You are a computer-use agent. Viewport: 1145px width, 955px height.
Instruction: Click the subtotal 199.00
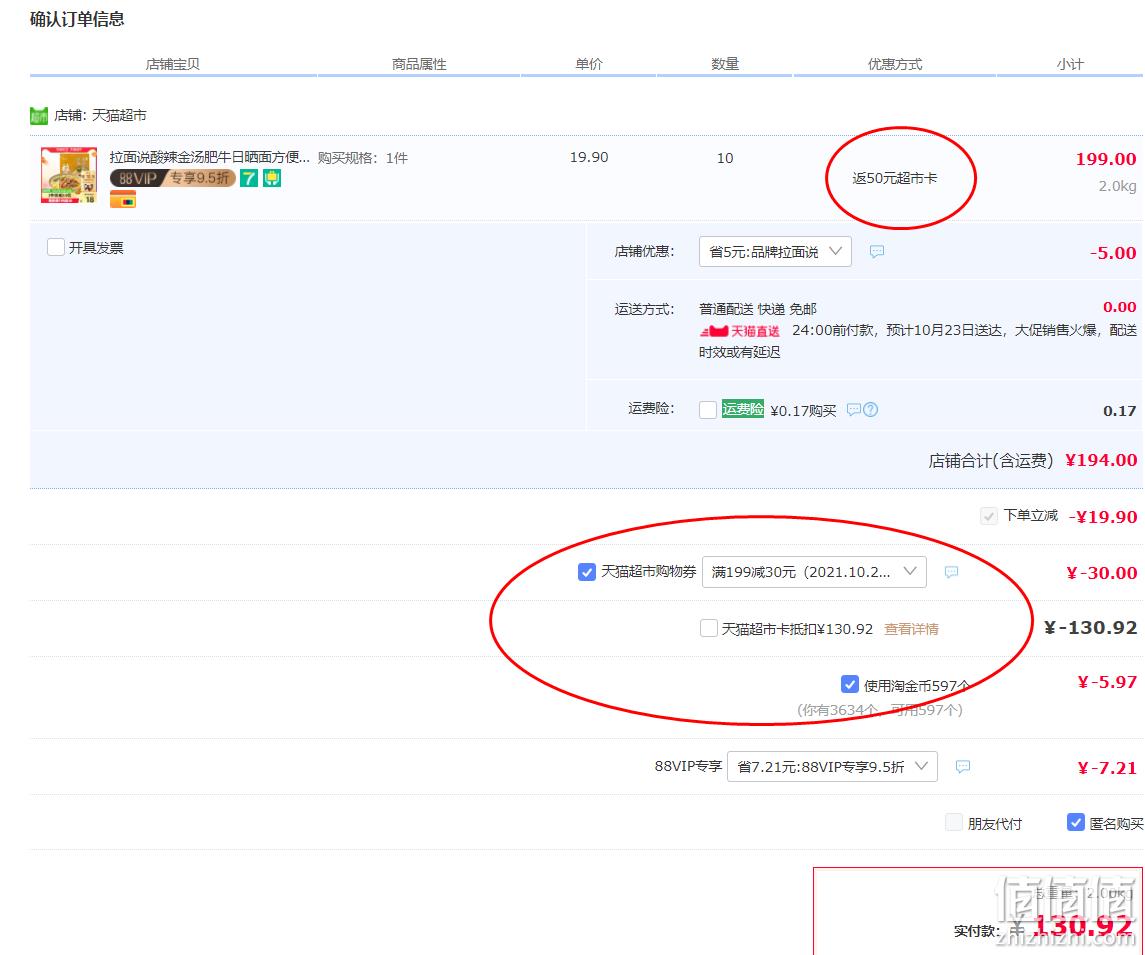click(1106, 159)
